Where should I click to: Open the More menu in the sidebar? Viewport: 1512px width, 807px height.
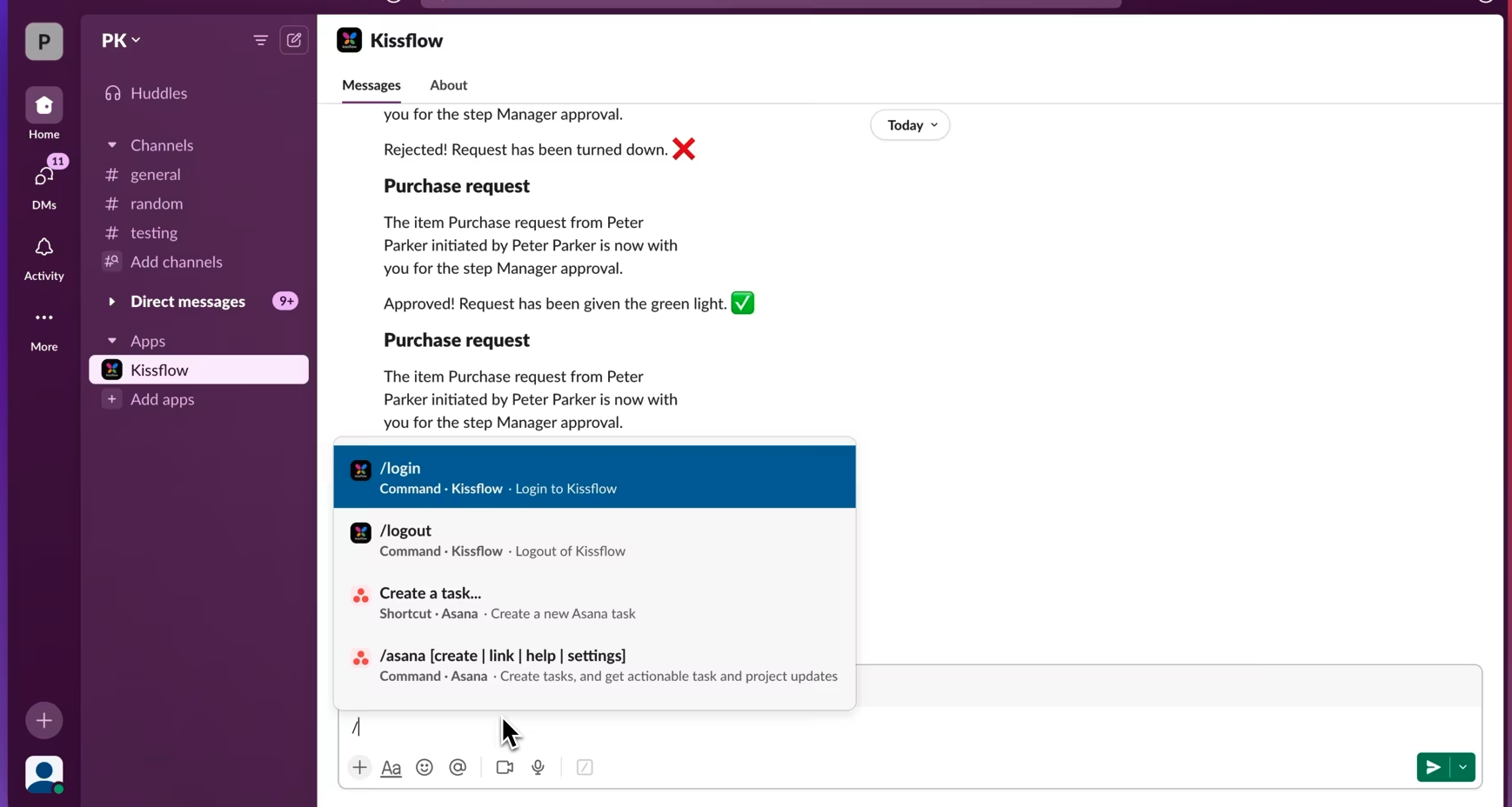click(43, 330)
